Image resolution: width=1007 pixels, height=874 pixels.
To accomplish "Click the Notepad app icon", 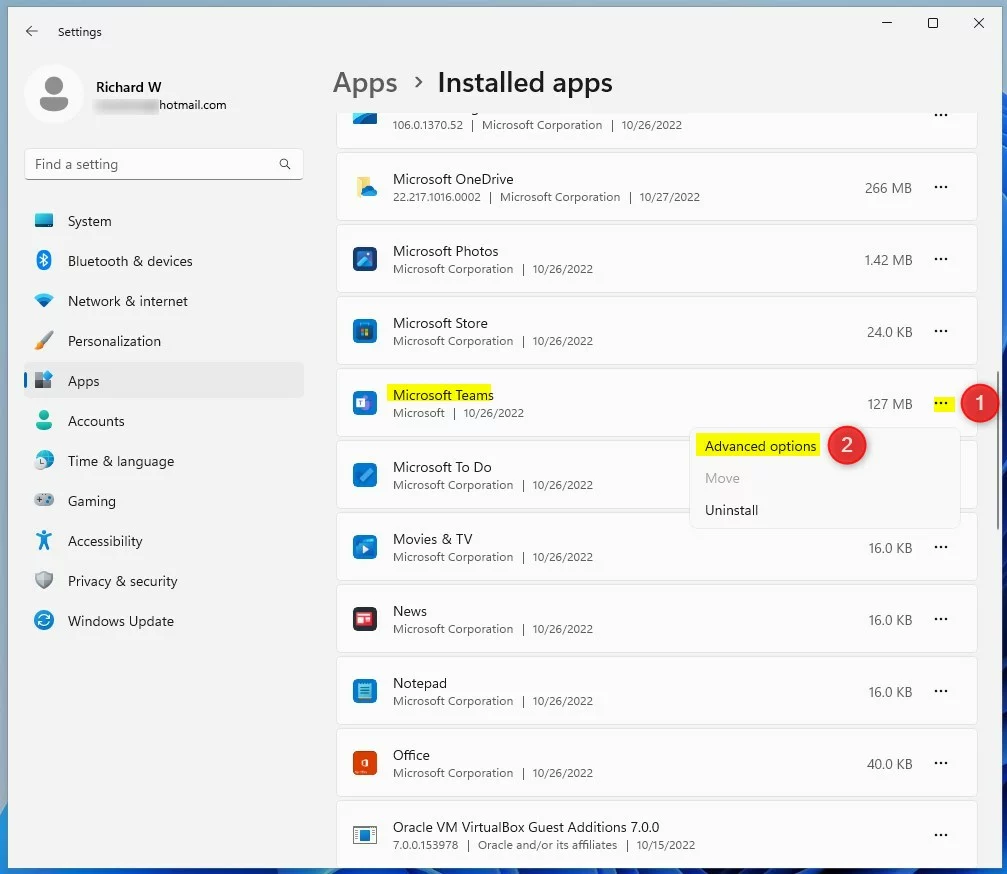I will 365,692.
